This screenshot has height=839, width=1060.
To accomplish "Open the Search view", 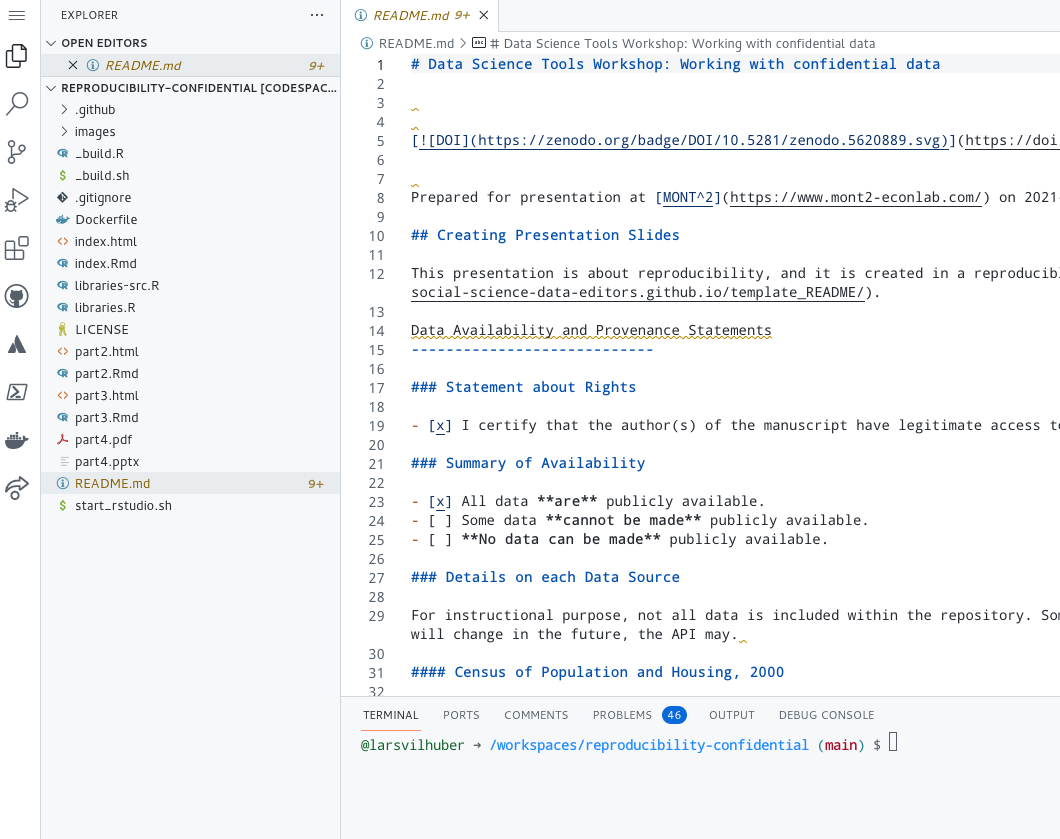I will 16,103.
